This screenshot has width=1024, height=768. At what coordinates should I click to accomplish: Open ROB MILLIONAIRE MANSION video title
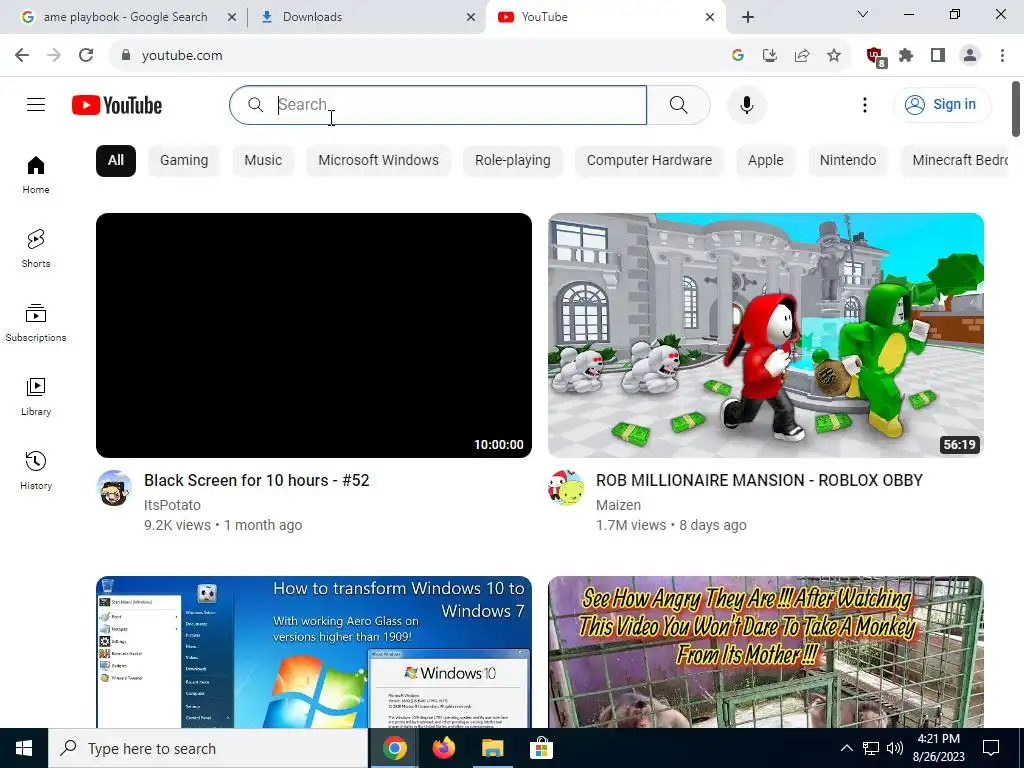(x=760, y=481)
